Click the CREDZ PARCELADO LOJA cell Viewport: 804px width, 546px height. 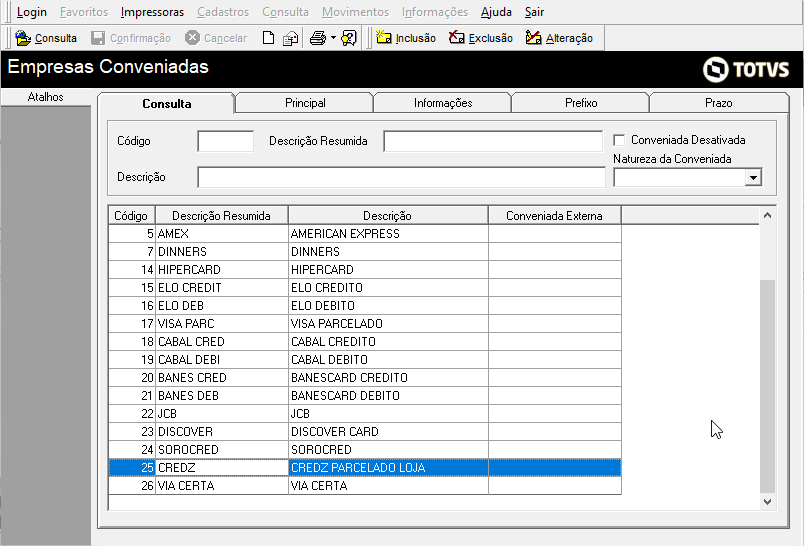[388, 468]
